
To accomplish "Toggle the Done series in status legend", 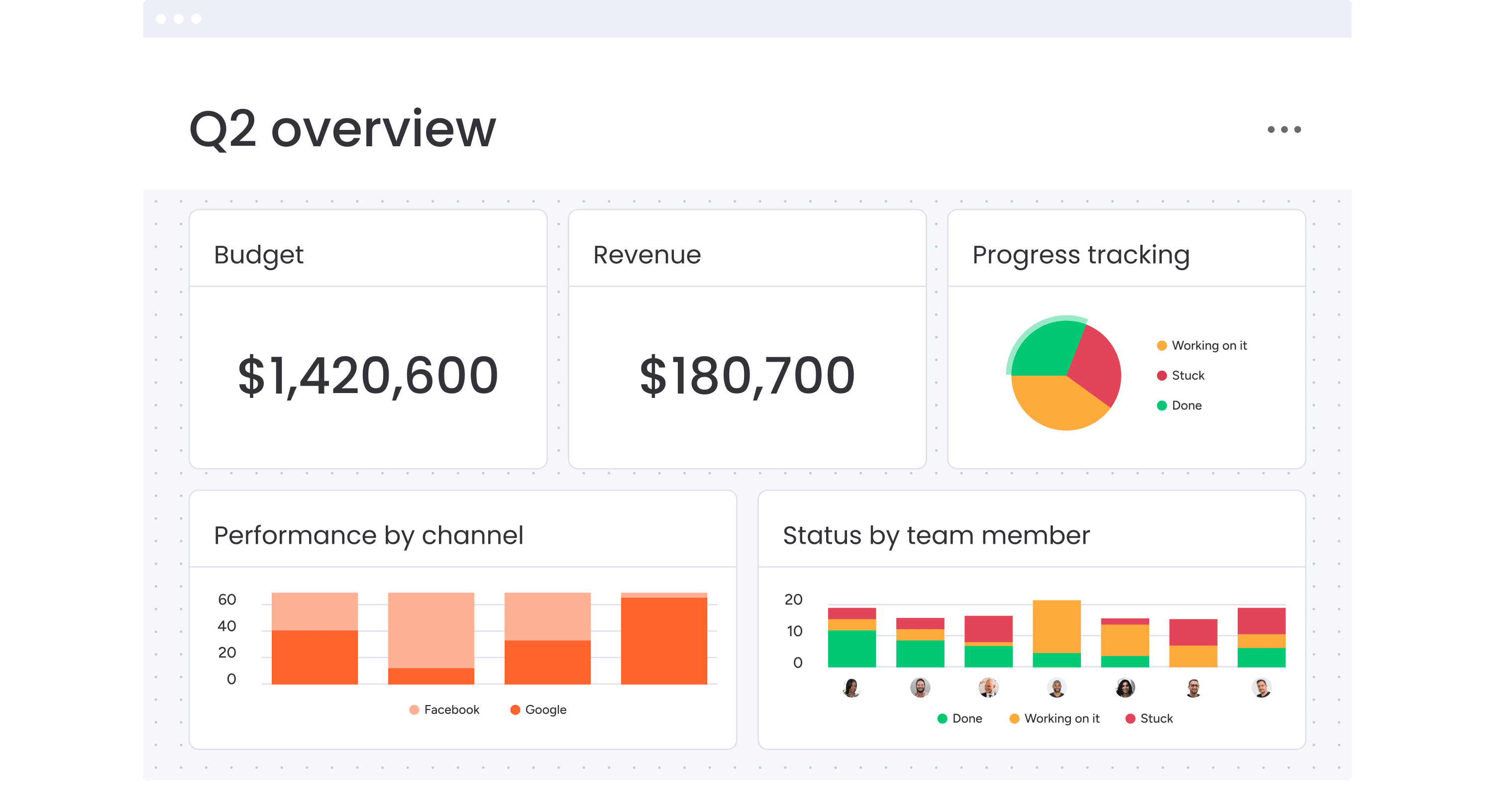I will point(942,718).
